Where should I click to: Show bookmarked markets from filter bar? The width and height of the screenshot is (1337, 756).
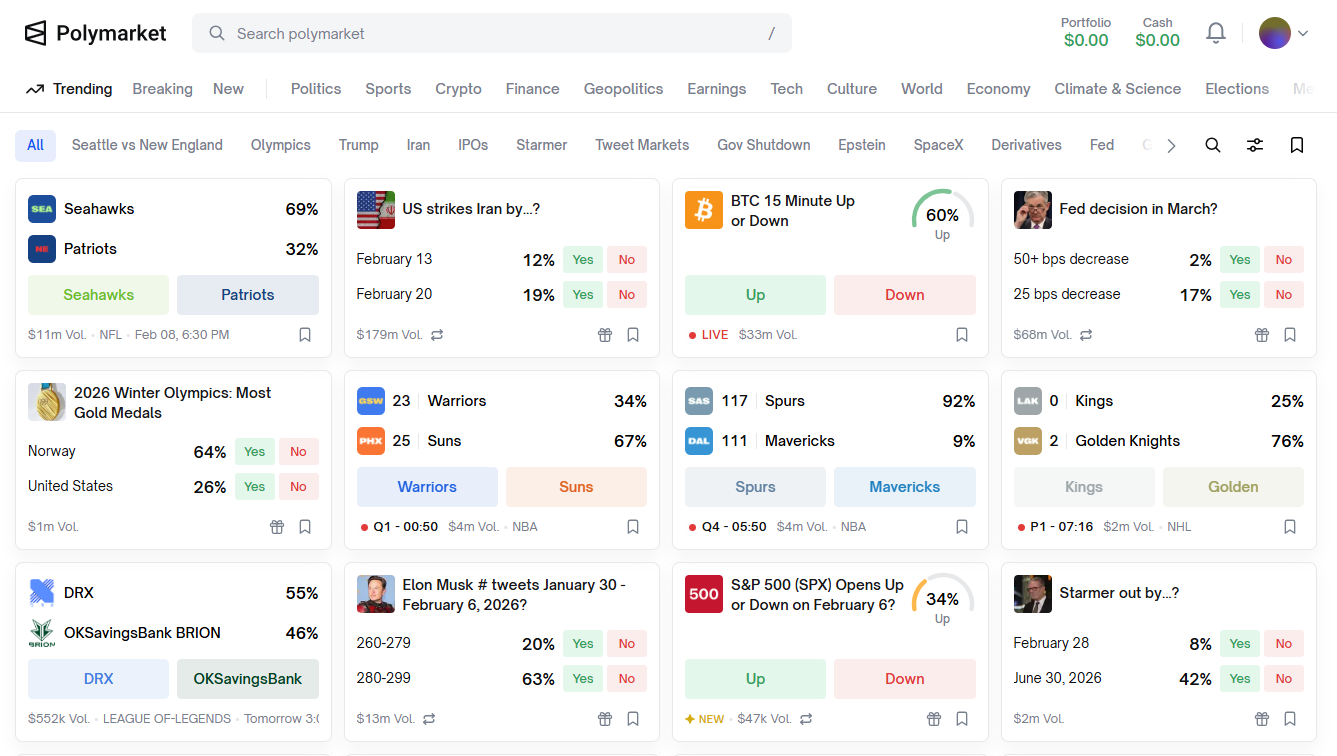point(1297,145)
